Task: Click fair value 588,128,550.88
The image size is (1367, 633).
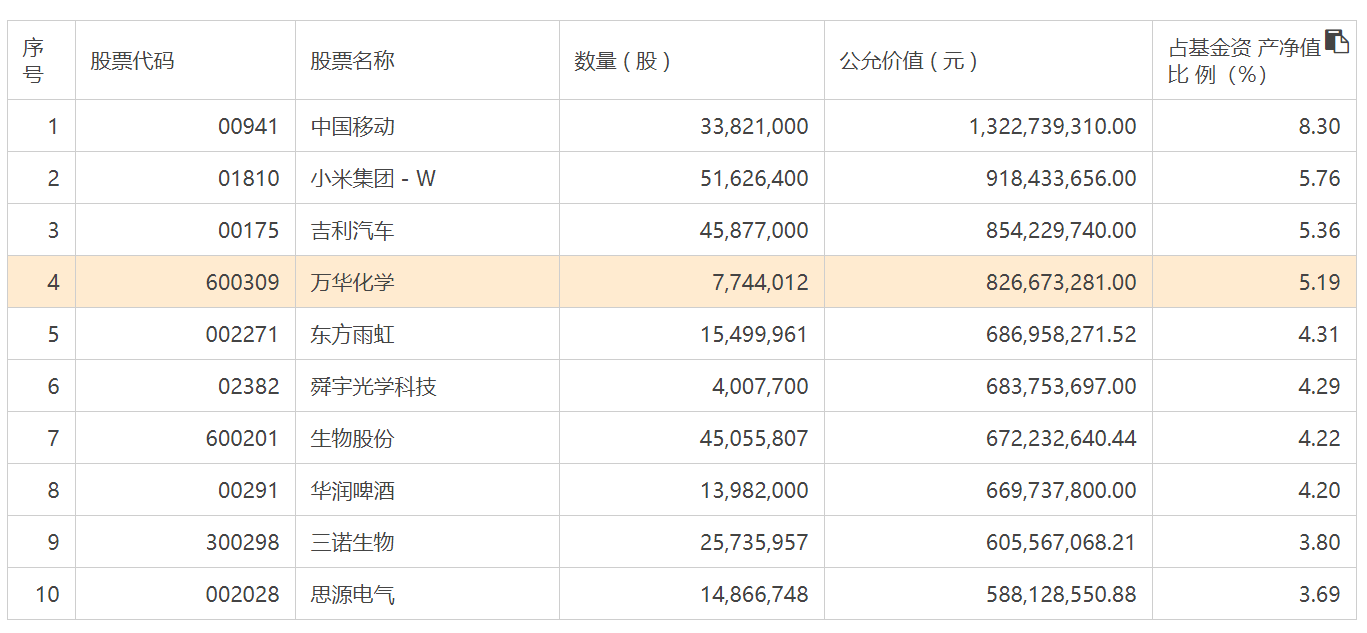Action: (x=1061, y=595)
